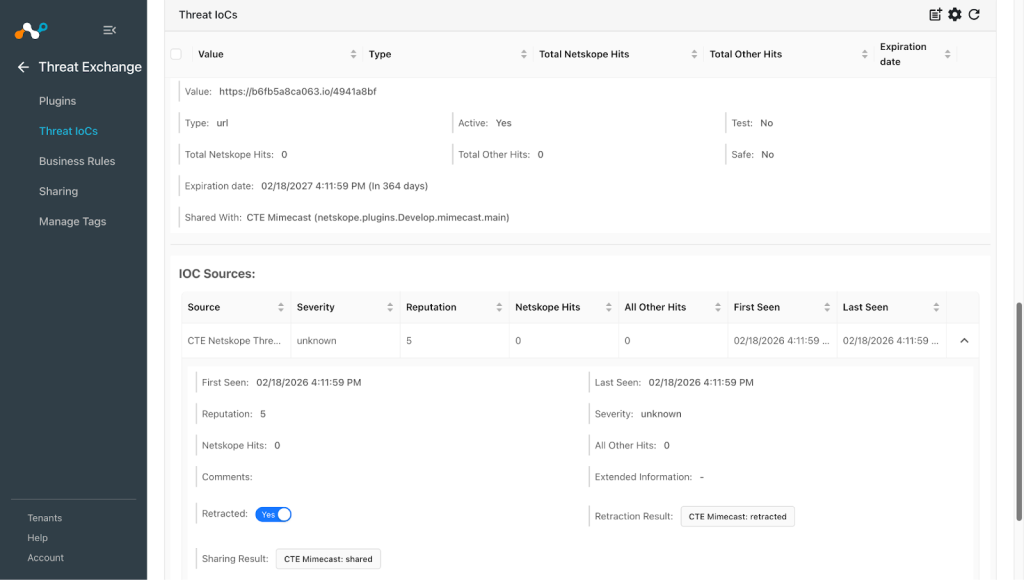Click the Expiration date 02/18/2027 value
Viewport: 1024px width, 580px height.
coord(344,186)
